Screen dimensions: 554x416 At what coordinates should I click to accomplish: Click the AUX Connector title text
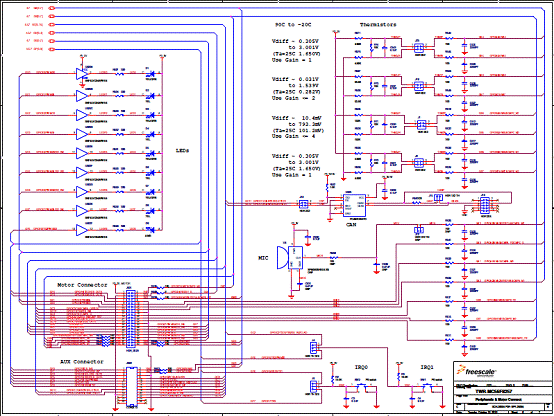(82, 362)
